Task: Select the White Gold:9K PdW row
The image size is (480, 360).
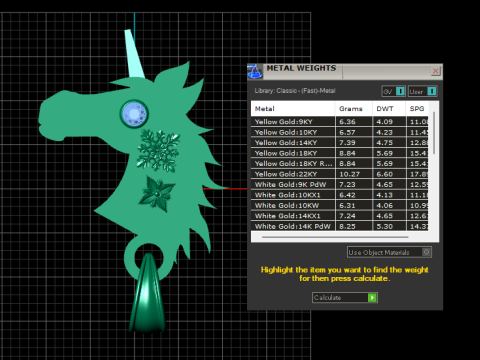Action: pyautogui.click(x=340, y=185)
